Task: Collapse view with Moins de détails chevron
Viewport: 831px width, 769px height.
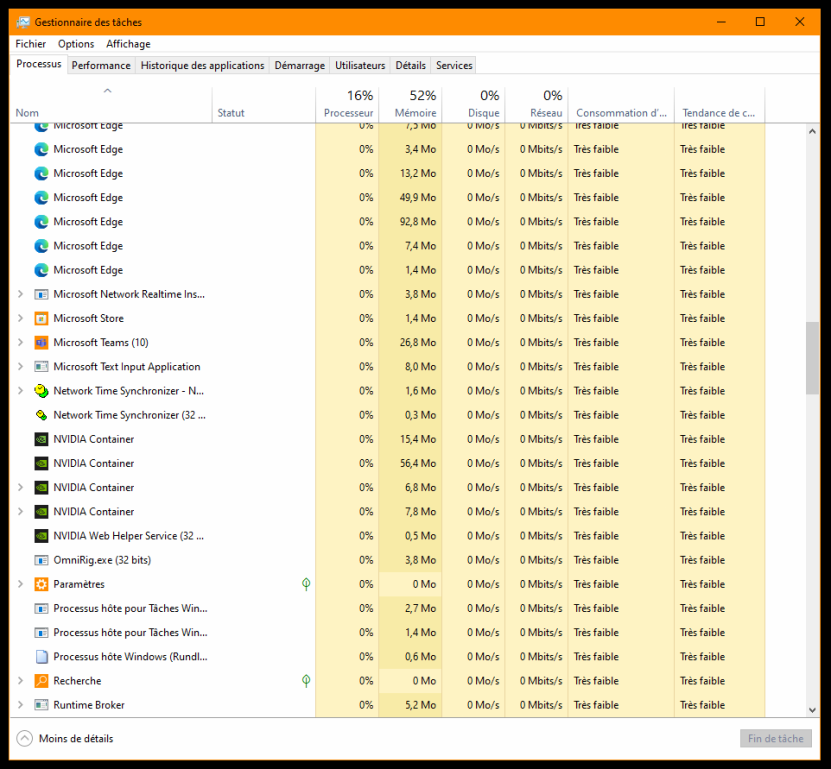Action: [25, 739]
